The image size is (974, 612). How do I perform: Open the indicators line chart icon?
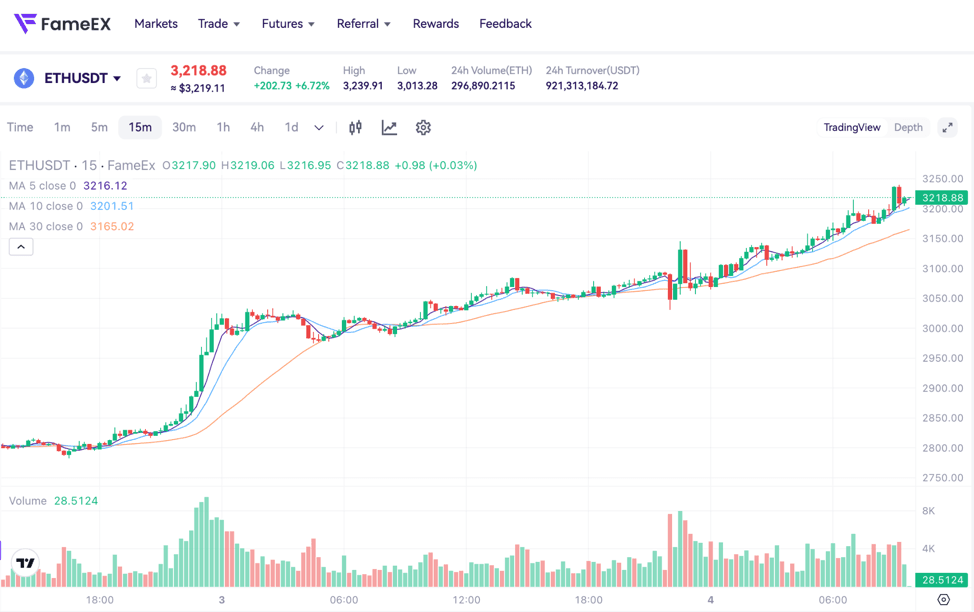[x=389, y=127]
